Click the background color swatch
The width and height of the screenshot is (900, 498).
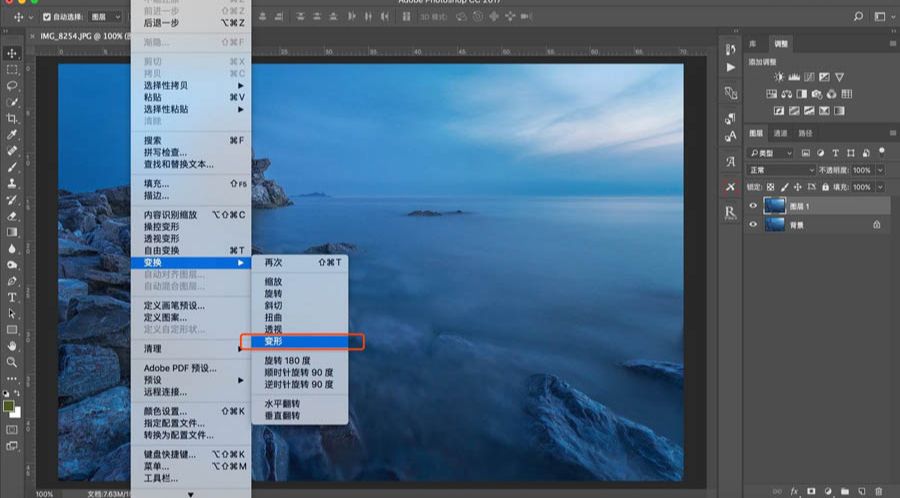tap(15, 412)
